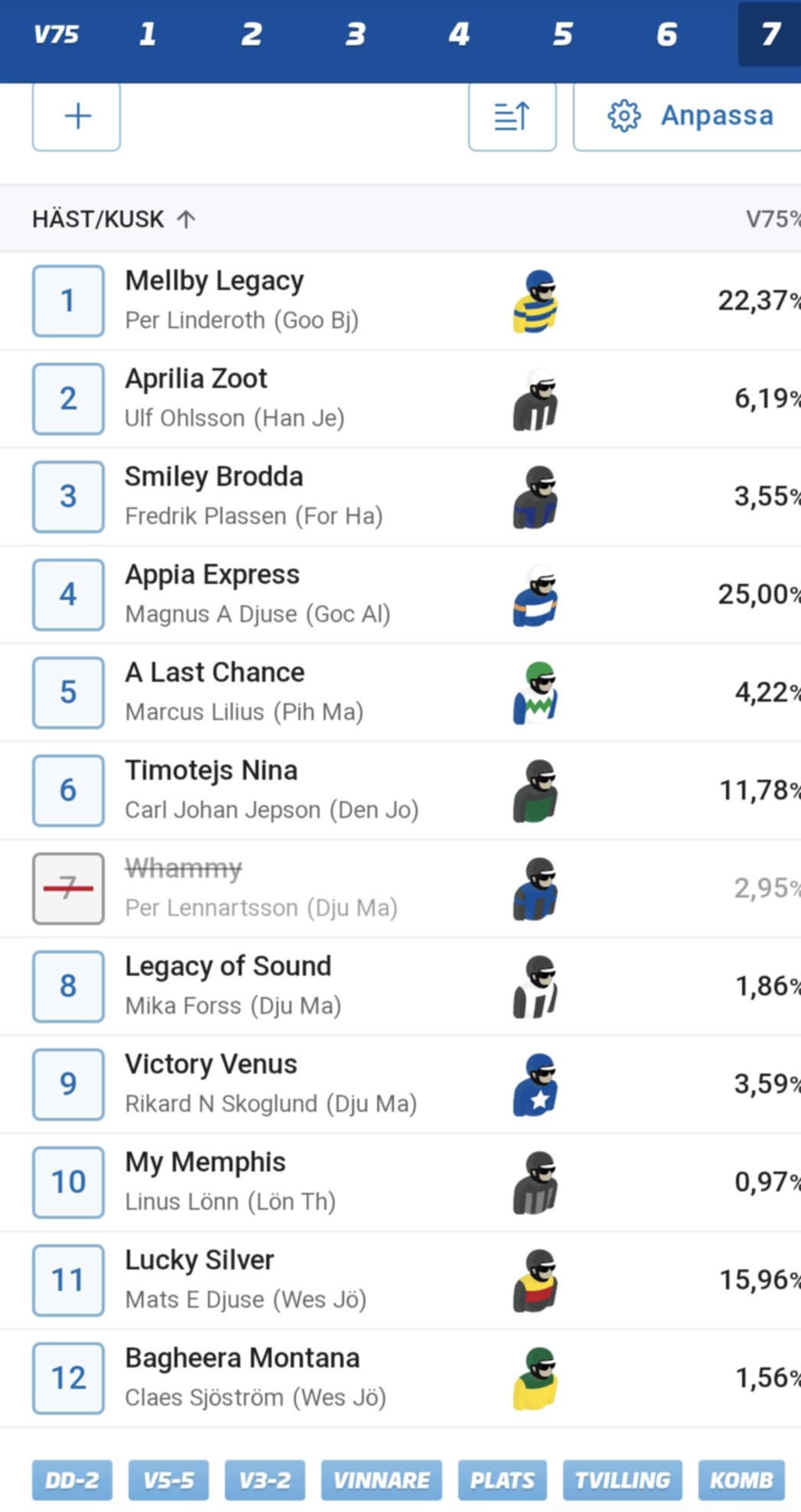
Task: Open the TVILLING bet type
Action: [x=622, y=1480]
